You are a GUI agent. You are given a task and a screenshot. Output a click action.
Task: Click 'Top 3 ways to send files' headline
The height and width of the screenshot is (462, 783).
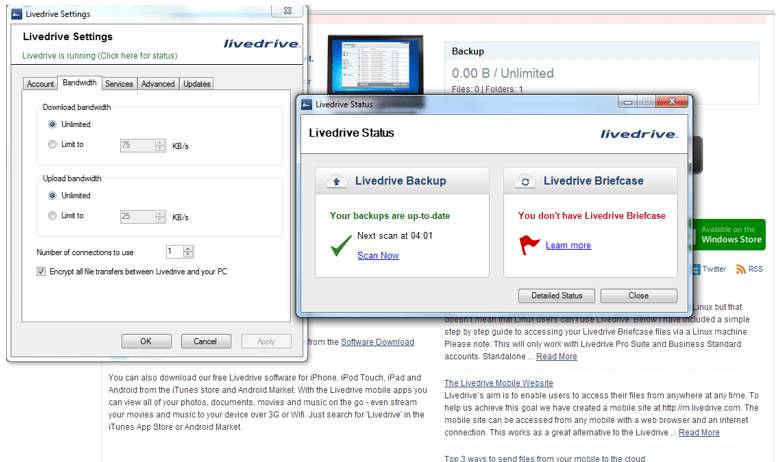click(544, 459)
